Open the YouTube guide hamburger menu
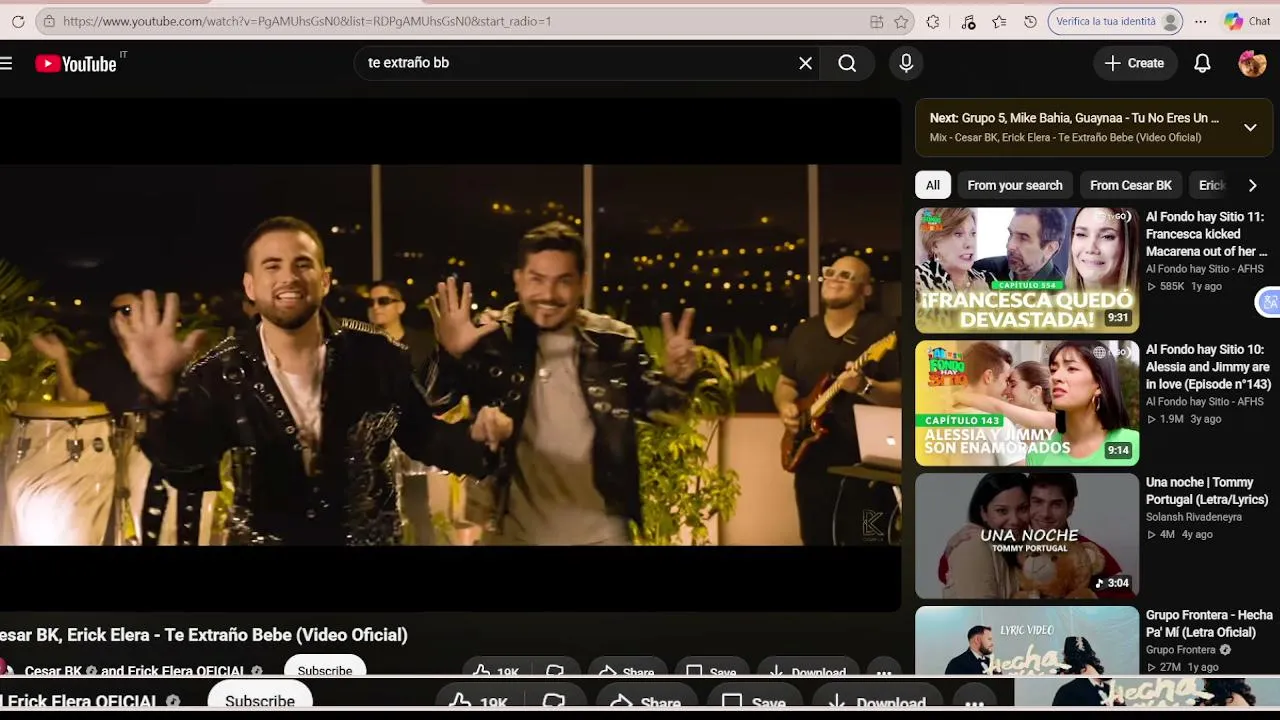The width and height of the screenshot is (1280, 720). pyautogui.click(x=6, y=63)
